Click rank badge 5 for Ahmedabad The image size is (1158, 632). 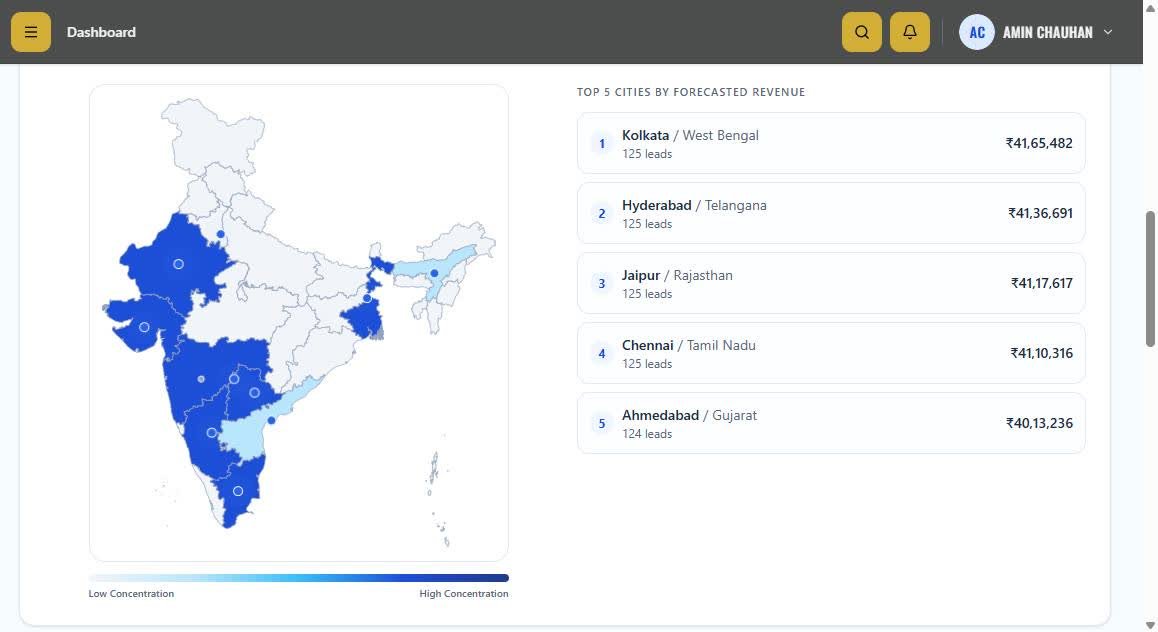(x=601, y=424)
